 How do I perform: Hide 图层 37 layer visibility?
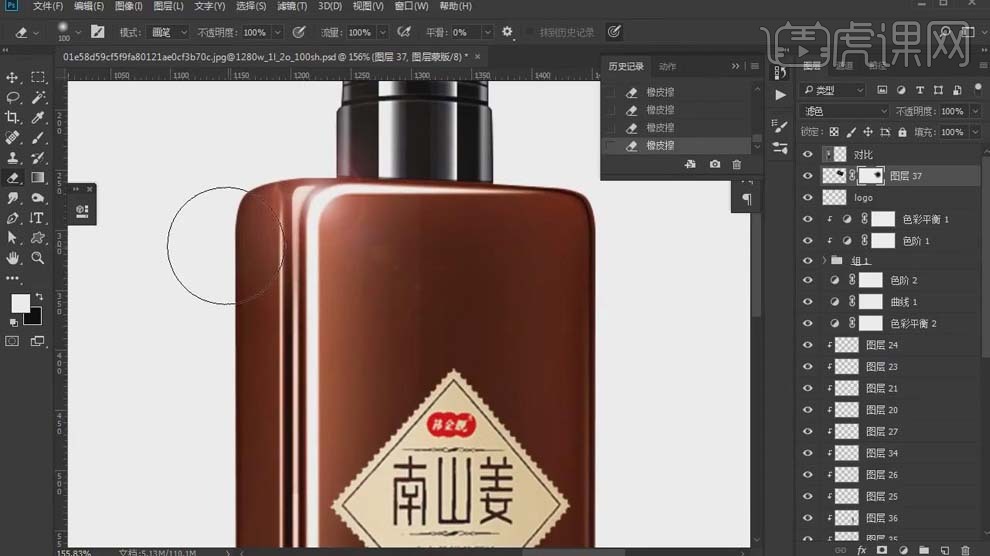click(808, 176)
